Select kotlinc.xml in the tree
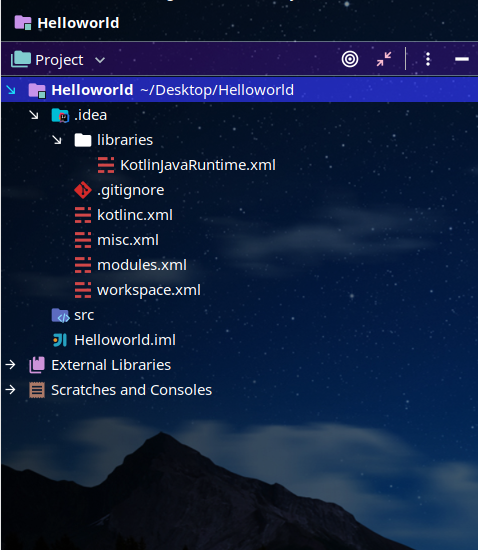The height and width of the screenshot is (550, 478). (135, 215)
